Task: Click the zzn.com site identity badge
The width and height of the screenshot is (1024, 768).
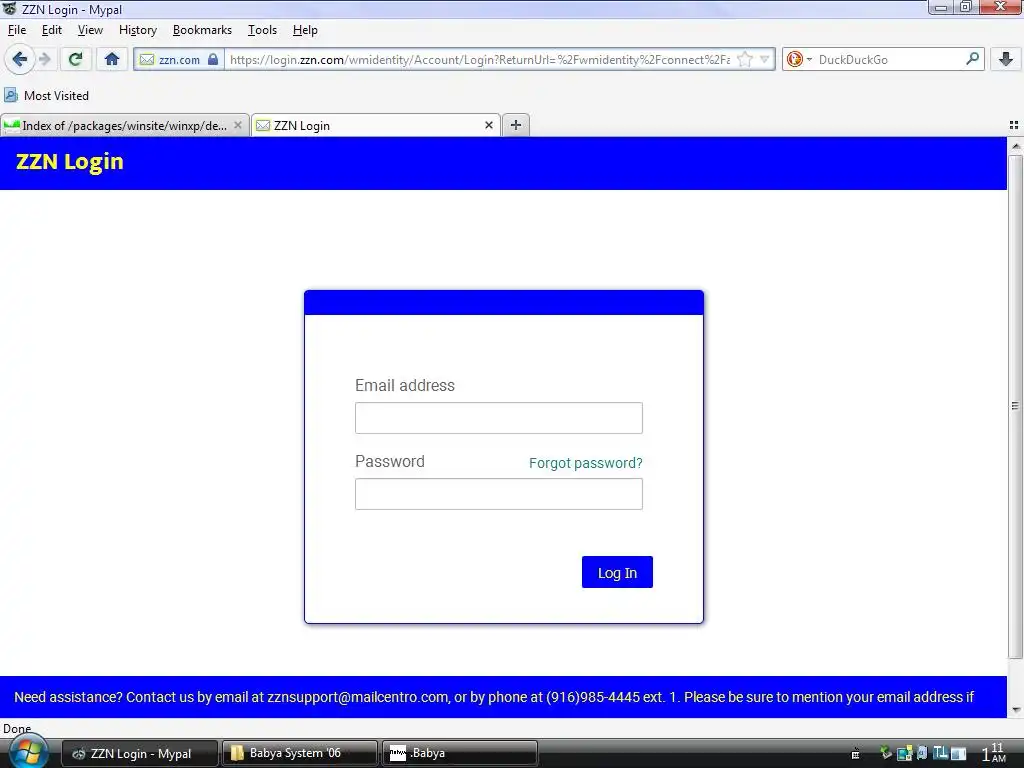Action: coord(179,59)
